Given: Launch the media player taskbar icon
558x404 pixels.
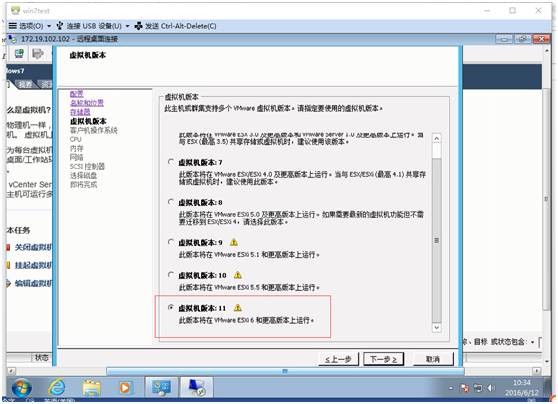Looking at the screenshot, I should [x=125, y=387].
